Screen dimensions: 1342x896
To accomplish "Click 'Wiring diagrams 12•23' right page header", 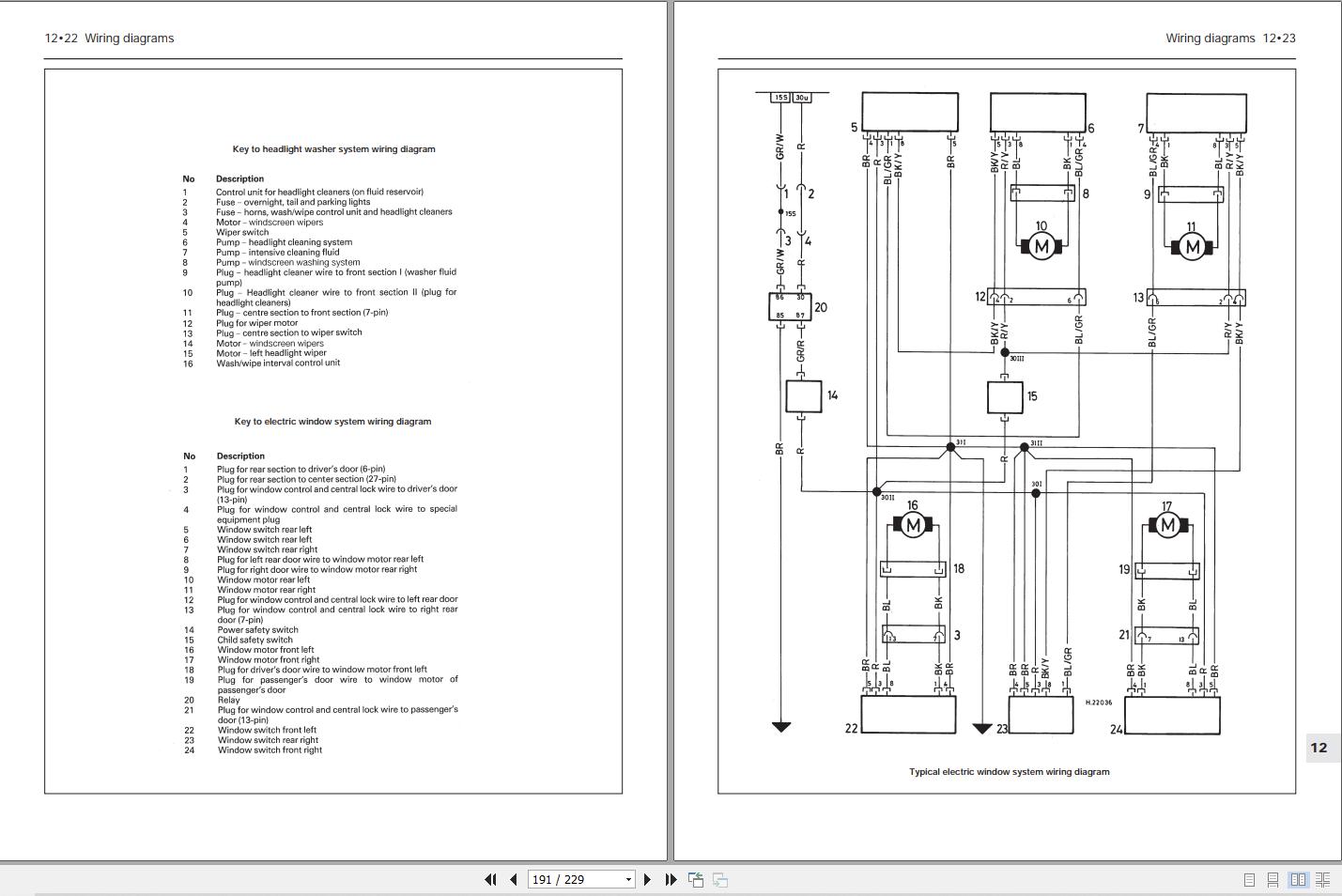I will coord(1230,39).
